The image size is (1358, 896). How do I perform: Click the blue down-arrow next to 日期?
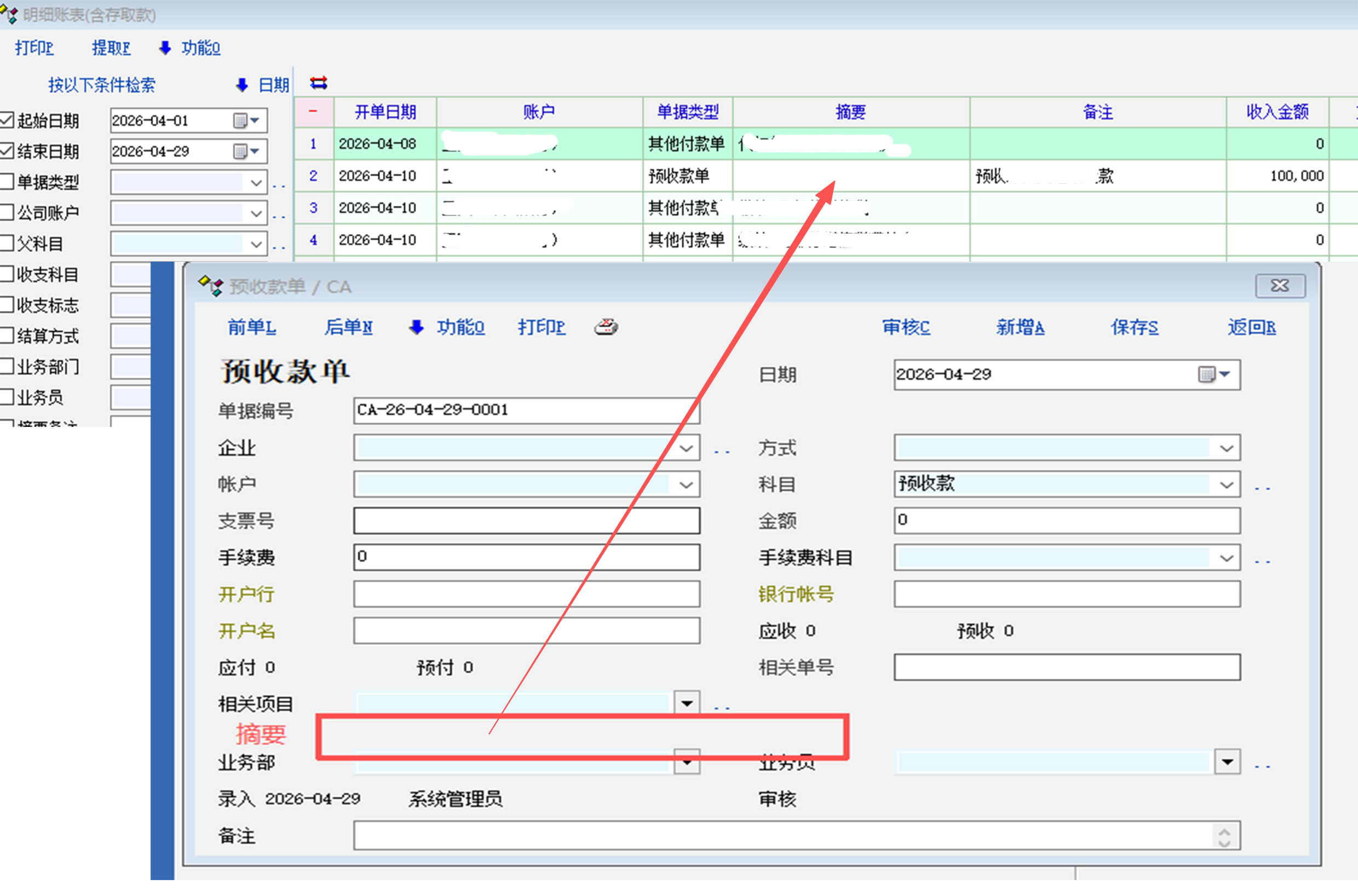[x=242, y=85]
